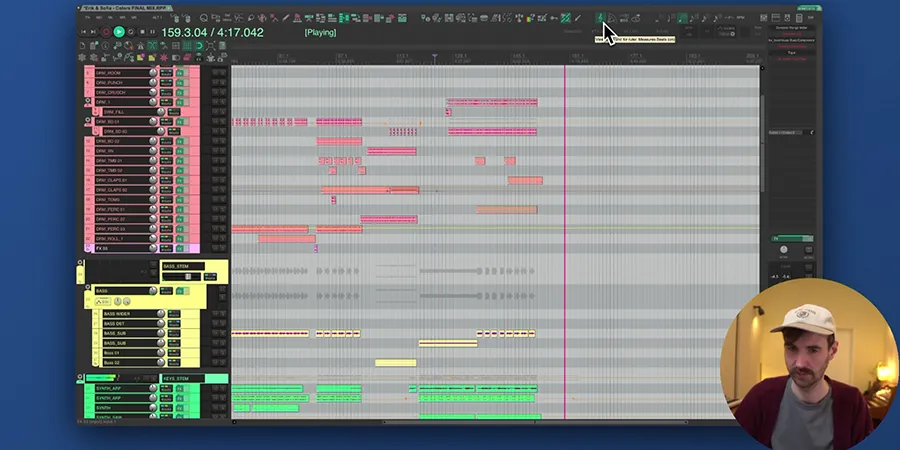Screen dimensions: 900x450
Task: Toggle the right solo button on DRM_CRUSH row
Action: click(x=223, y=93)
